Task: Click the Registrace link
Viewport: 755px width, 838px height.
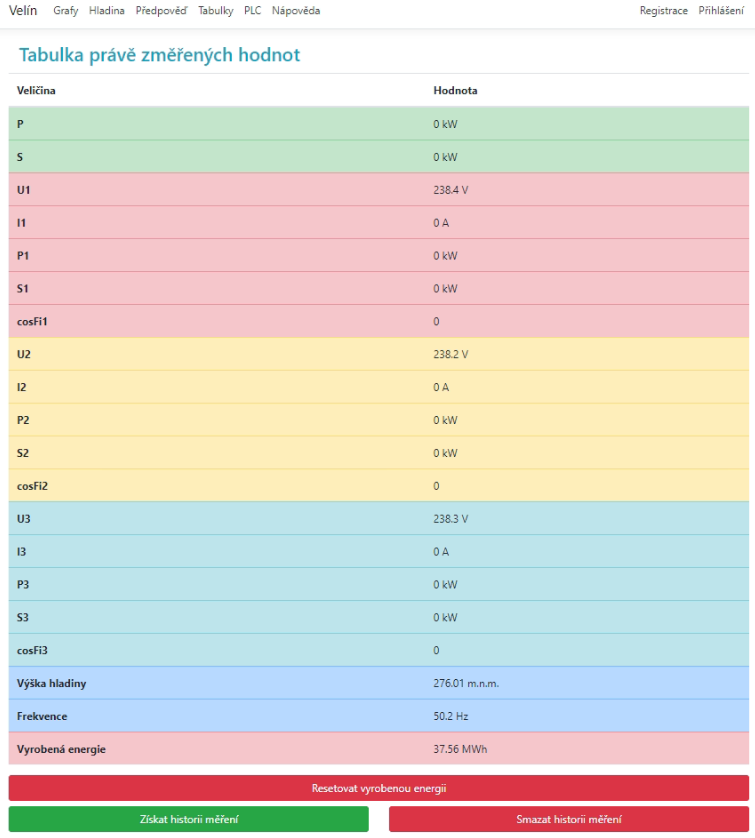Action: point(663,11)
